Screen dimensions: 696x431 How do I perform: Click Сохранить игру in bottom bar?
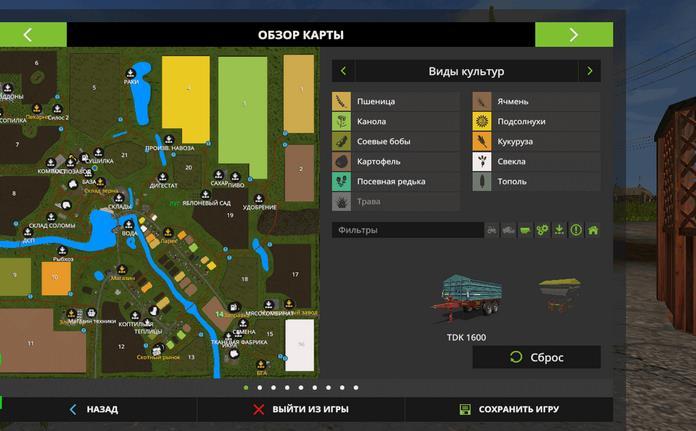[508, 409]
